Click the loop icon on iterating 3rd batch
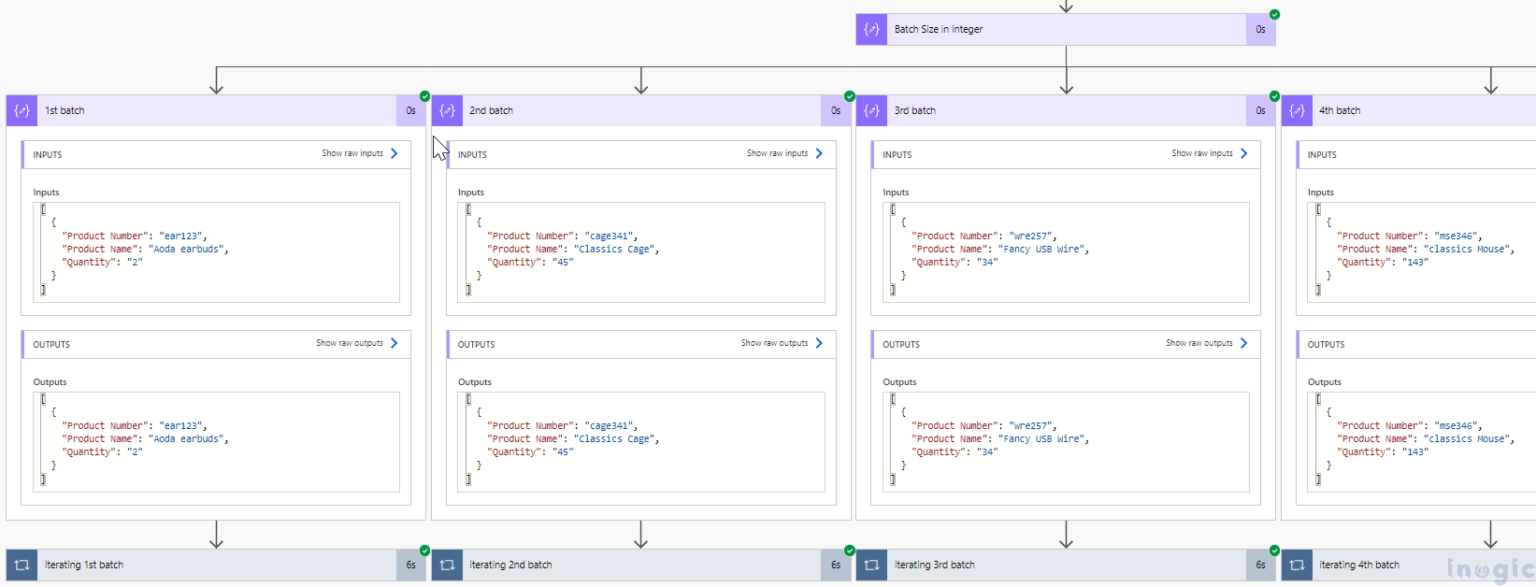 pyautogui.click(x=871, y=564)
